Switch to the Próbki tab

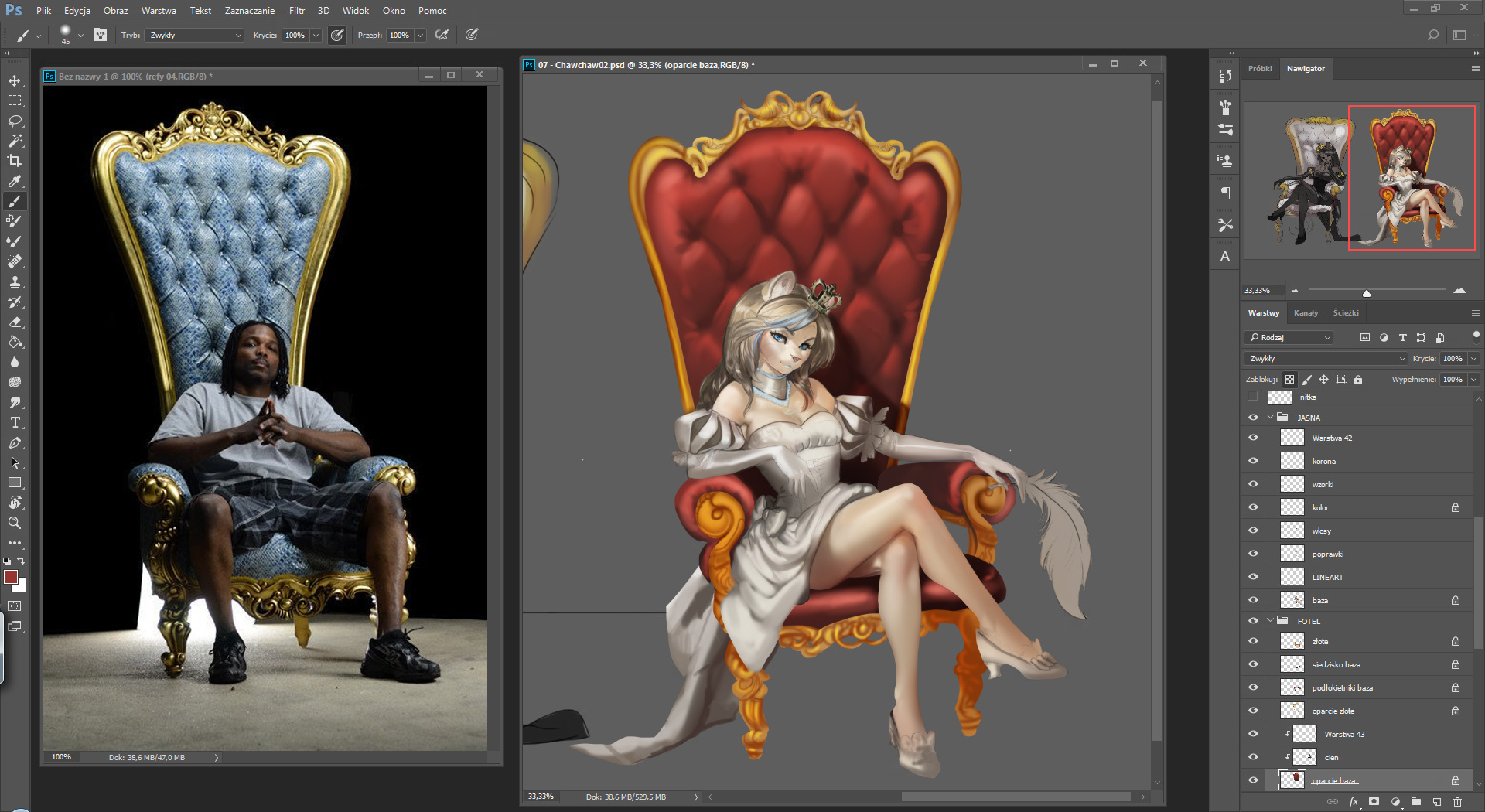1260,69
